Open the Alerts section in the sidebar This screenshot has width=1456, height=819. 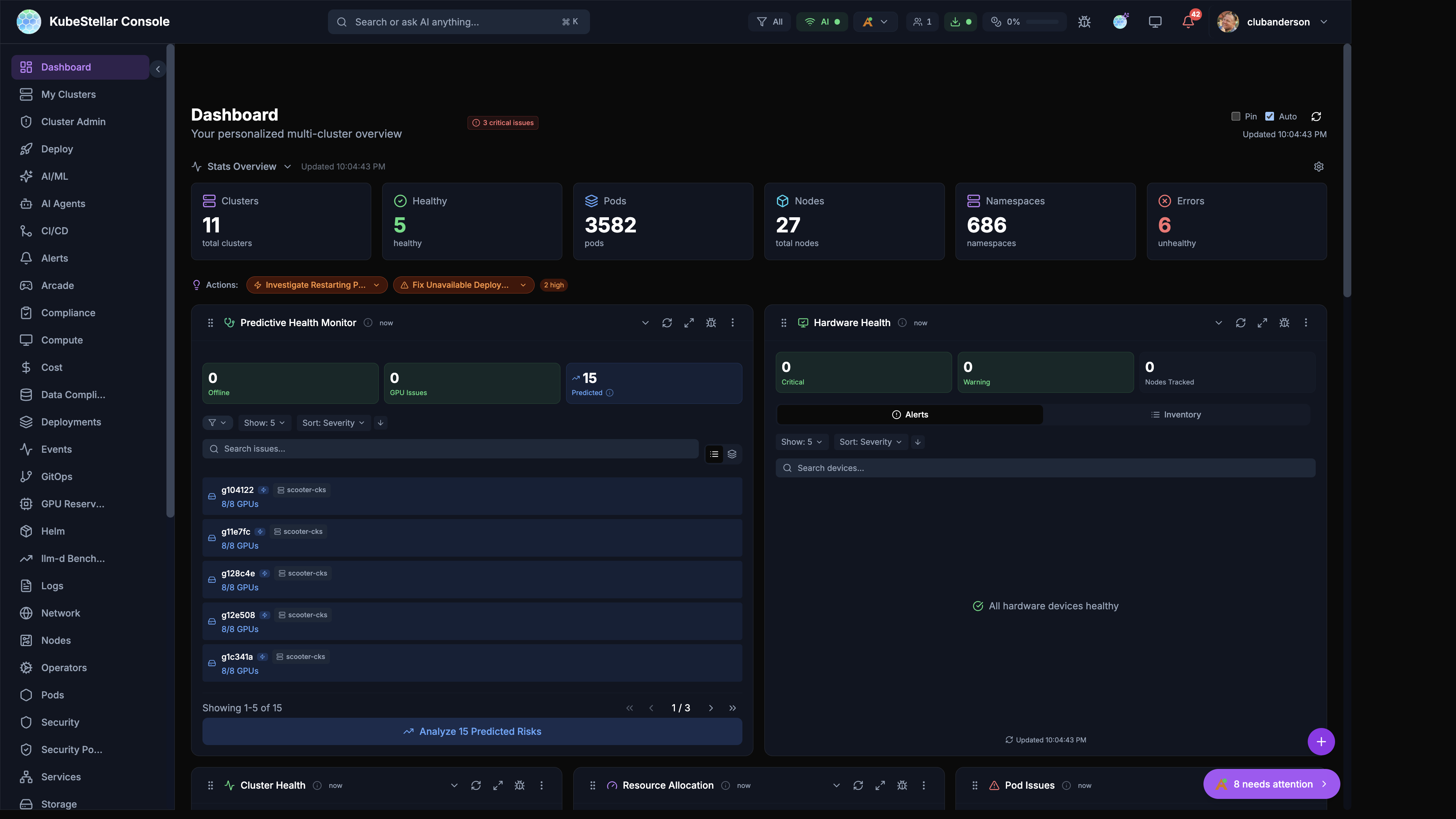point(54,258)
